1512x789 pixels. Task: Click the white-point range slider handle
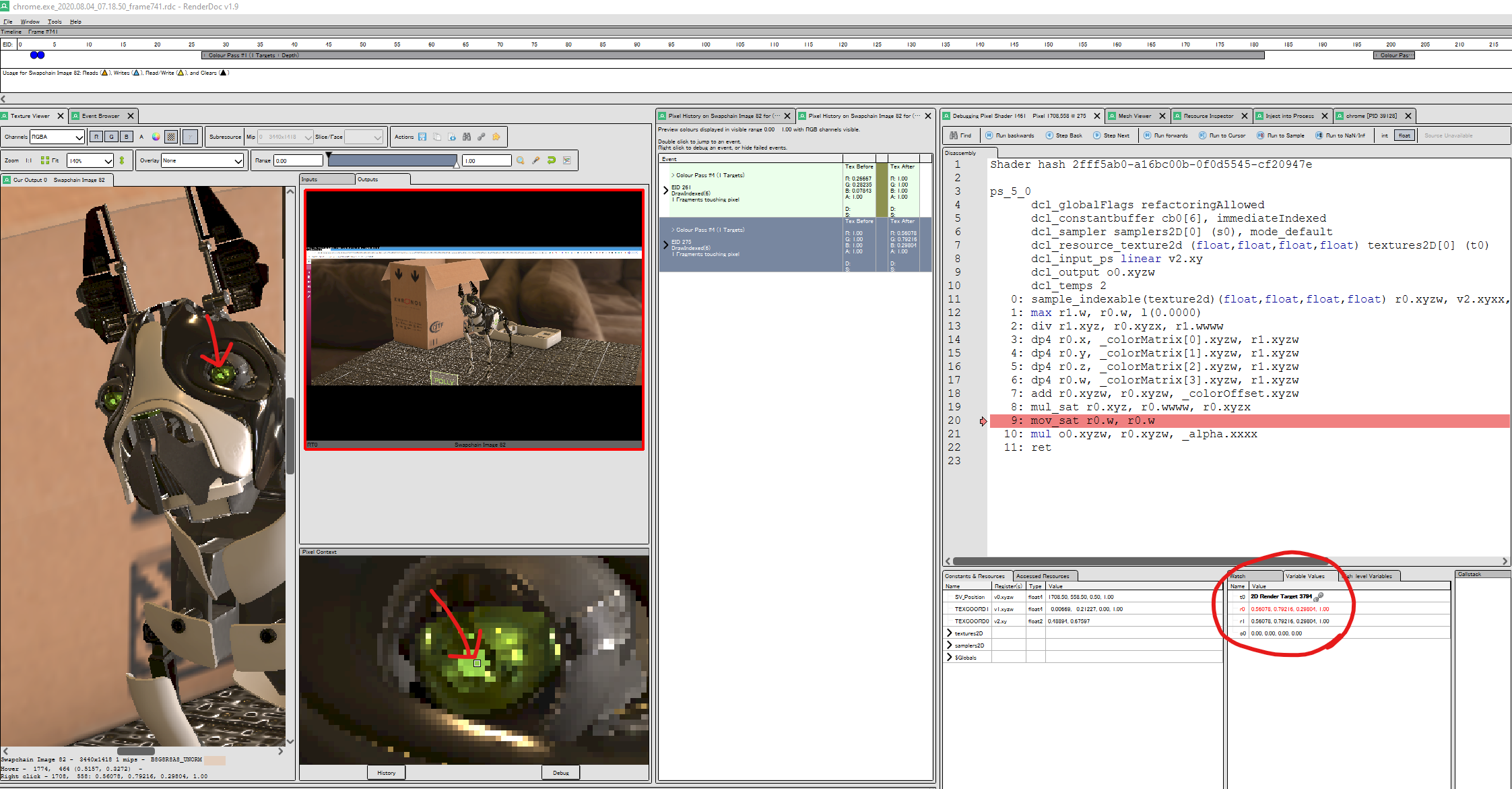click(457, 164)
